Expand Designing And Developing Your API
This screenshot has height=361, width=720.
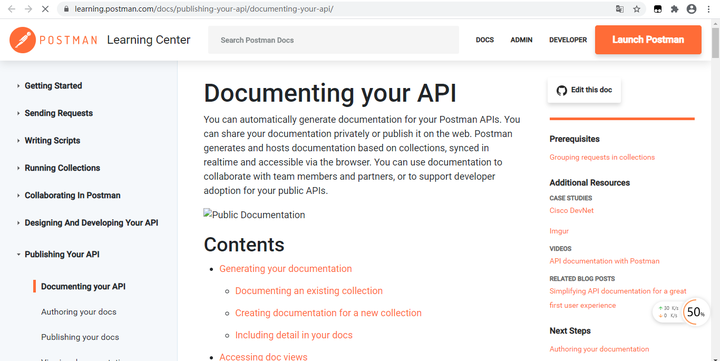91,223
